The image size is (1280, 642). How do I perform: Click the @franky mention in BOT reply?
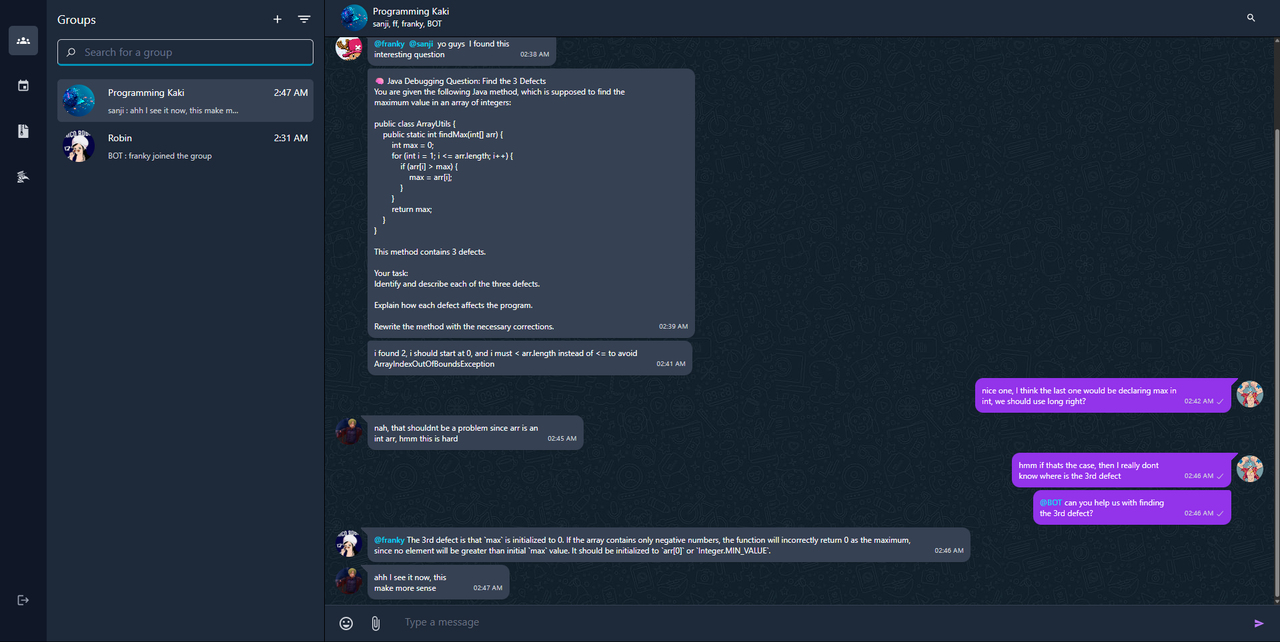pyautogui.click(x=389, y=540)
